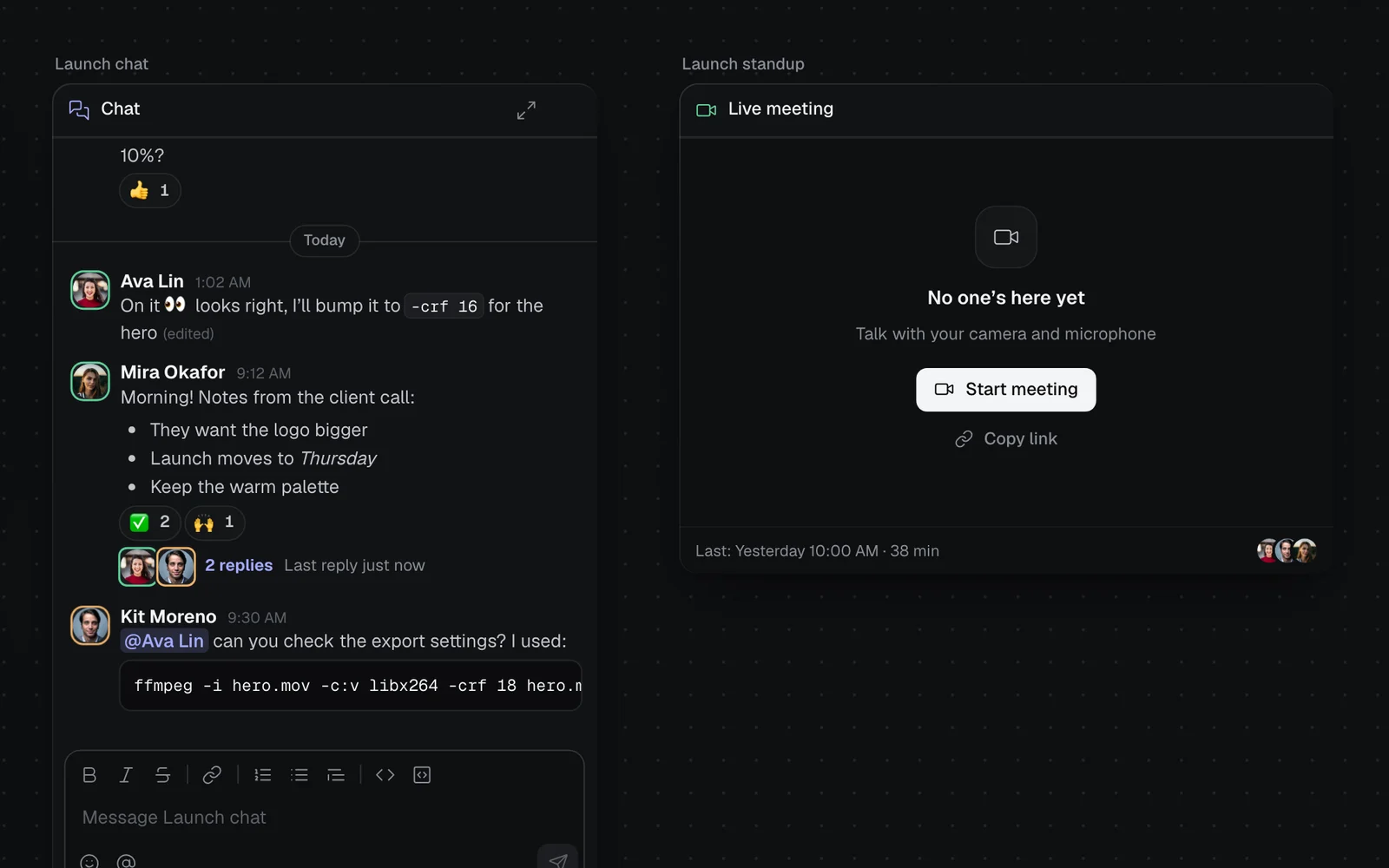Toggle strikethrough formatting in composer
The width and height of the screenshot is (1389, 868).
(162, 775)
